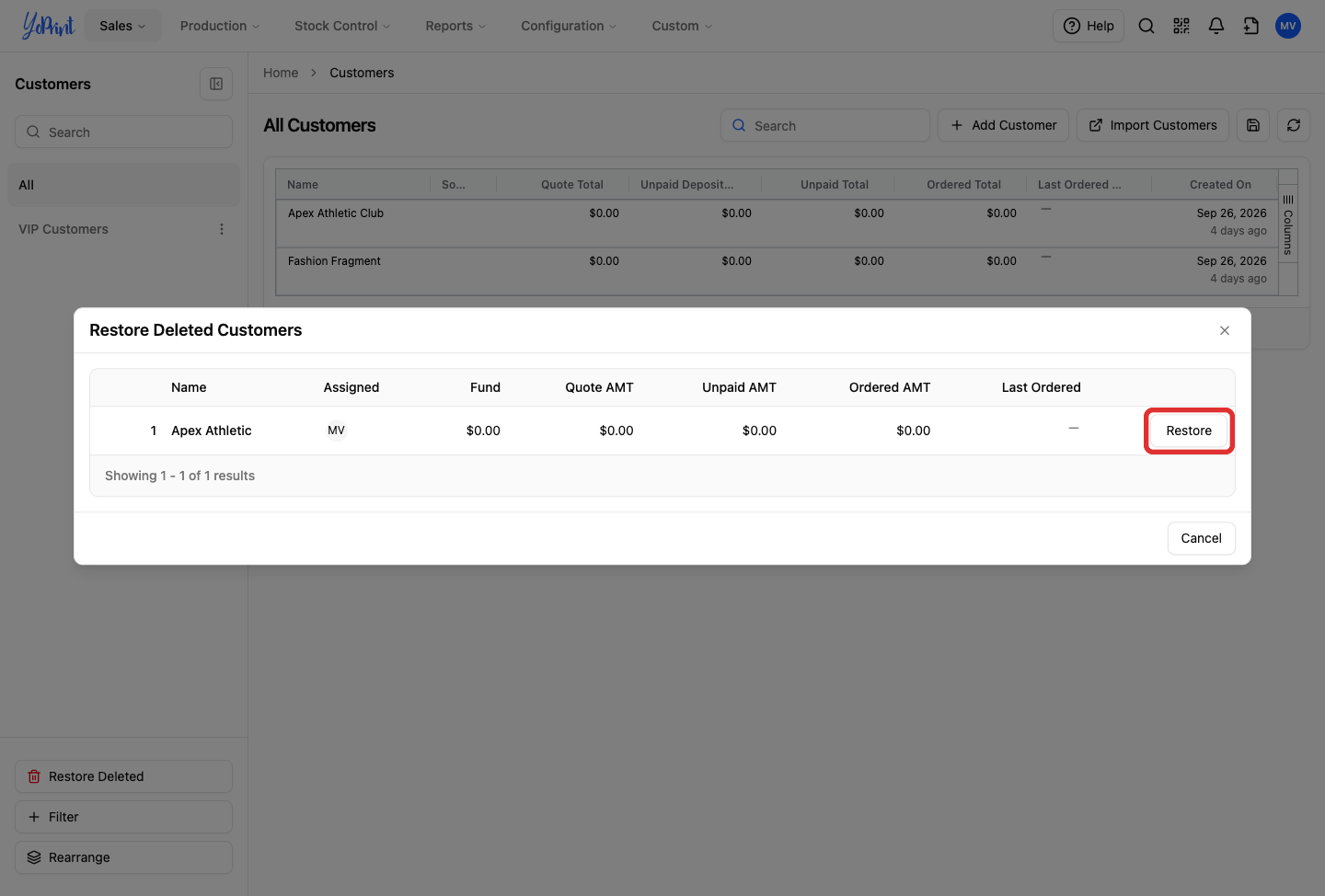Click the Customers breadcrumb
This screenshot has width=1325, height=896.
click(362, 73)
